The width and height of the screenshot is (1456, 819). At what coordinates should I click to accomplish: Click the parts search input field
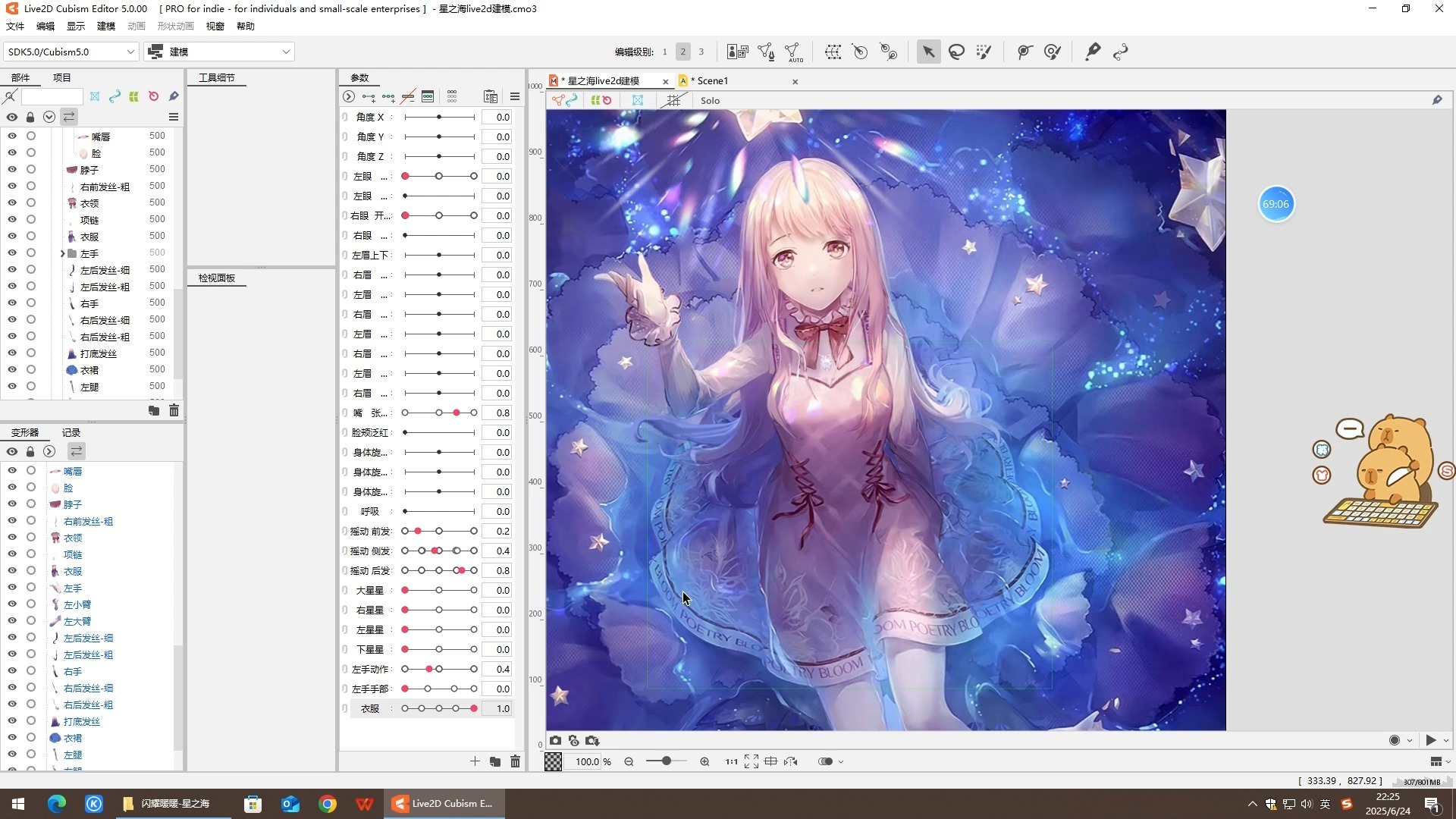52,96
